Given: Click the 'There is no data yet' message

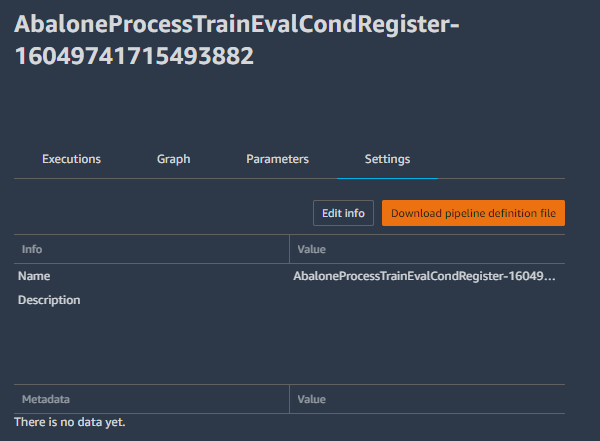Looking at the screenshot, I should [69, 423].
